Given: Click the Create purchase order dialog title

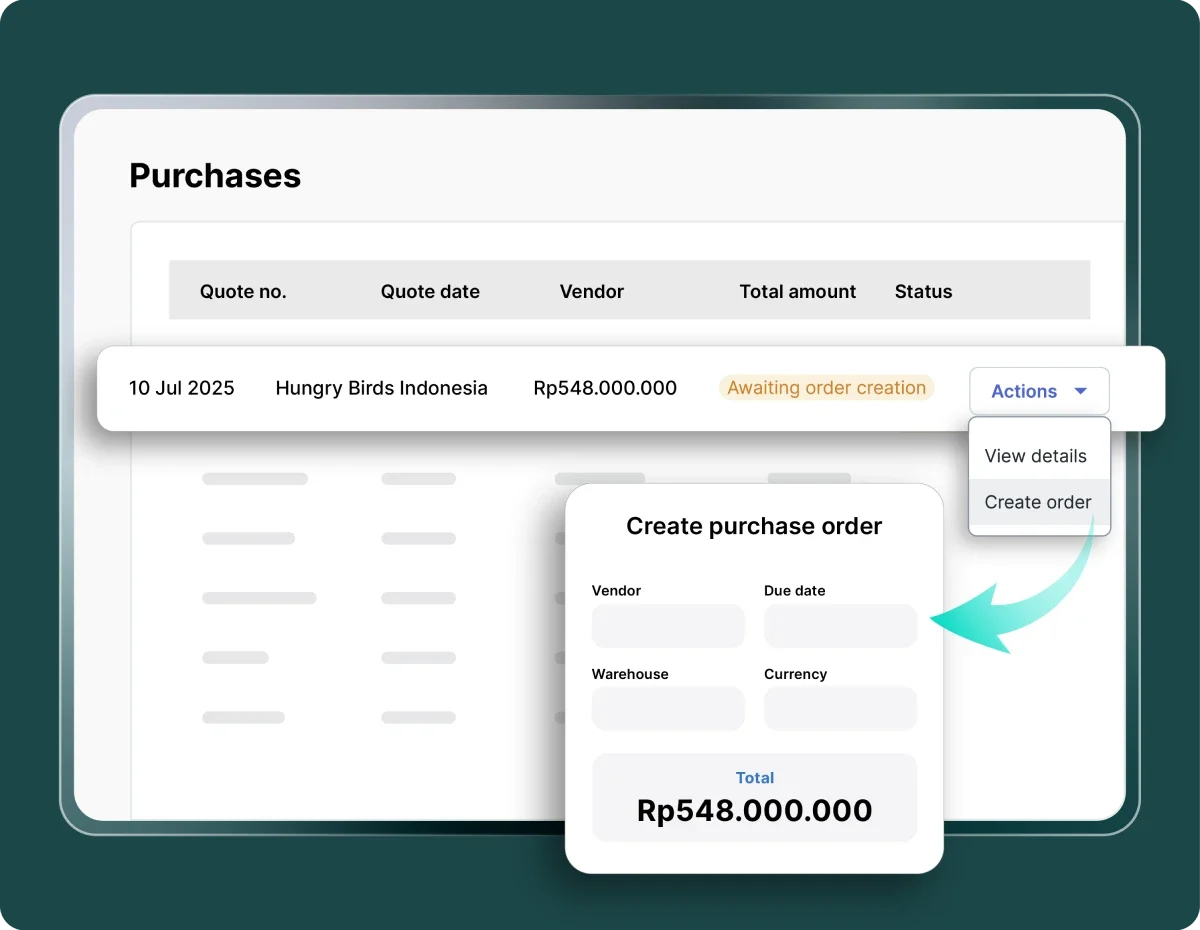Looking at the screenshot, I should 754,526.
